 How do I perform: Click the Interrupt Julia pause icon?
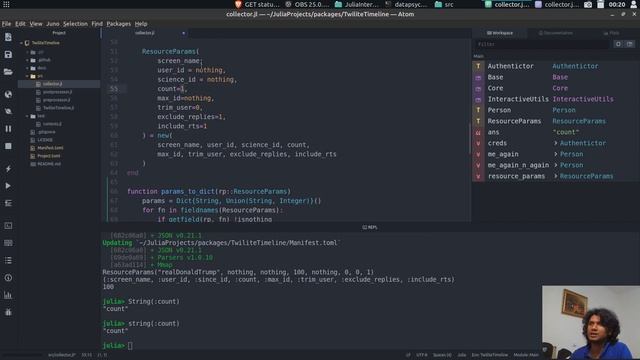point(8,129)
